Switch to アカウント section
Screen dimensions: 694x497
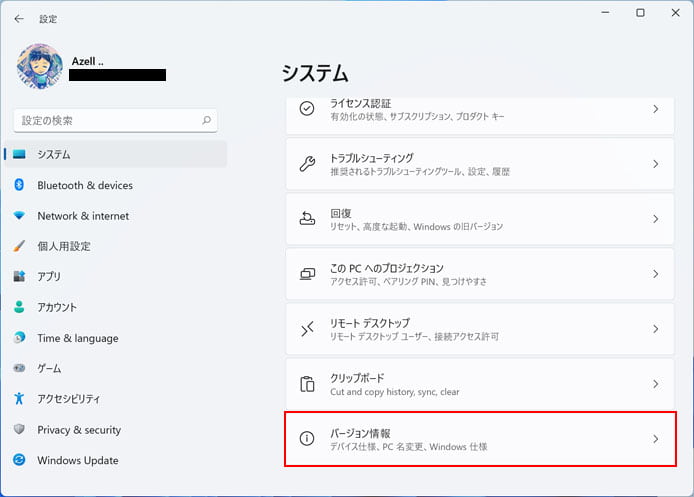pyautogui.click(x=57, y=307)
